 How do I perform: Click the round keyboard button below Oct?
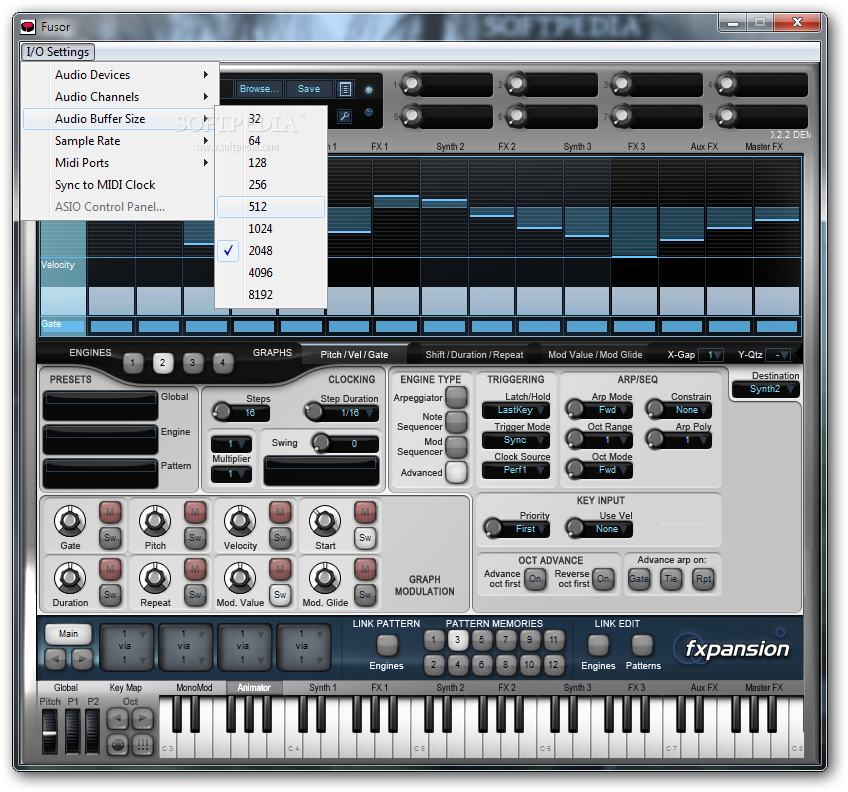[x=118, y=745]
